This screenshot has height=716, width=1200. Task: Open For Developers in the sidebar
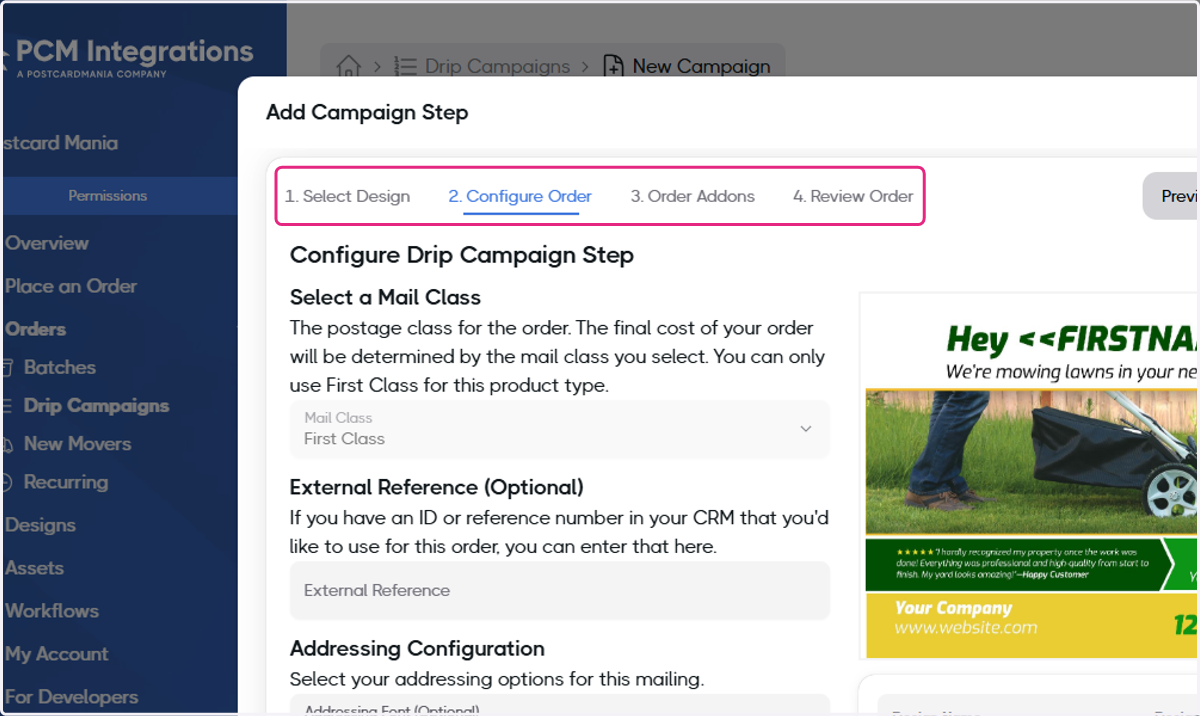(71, 697)
